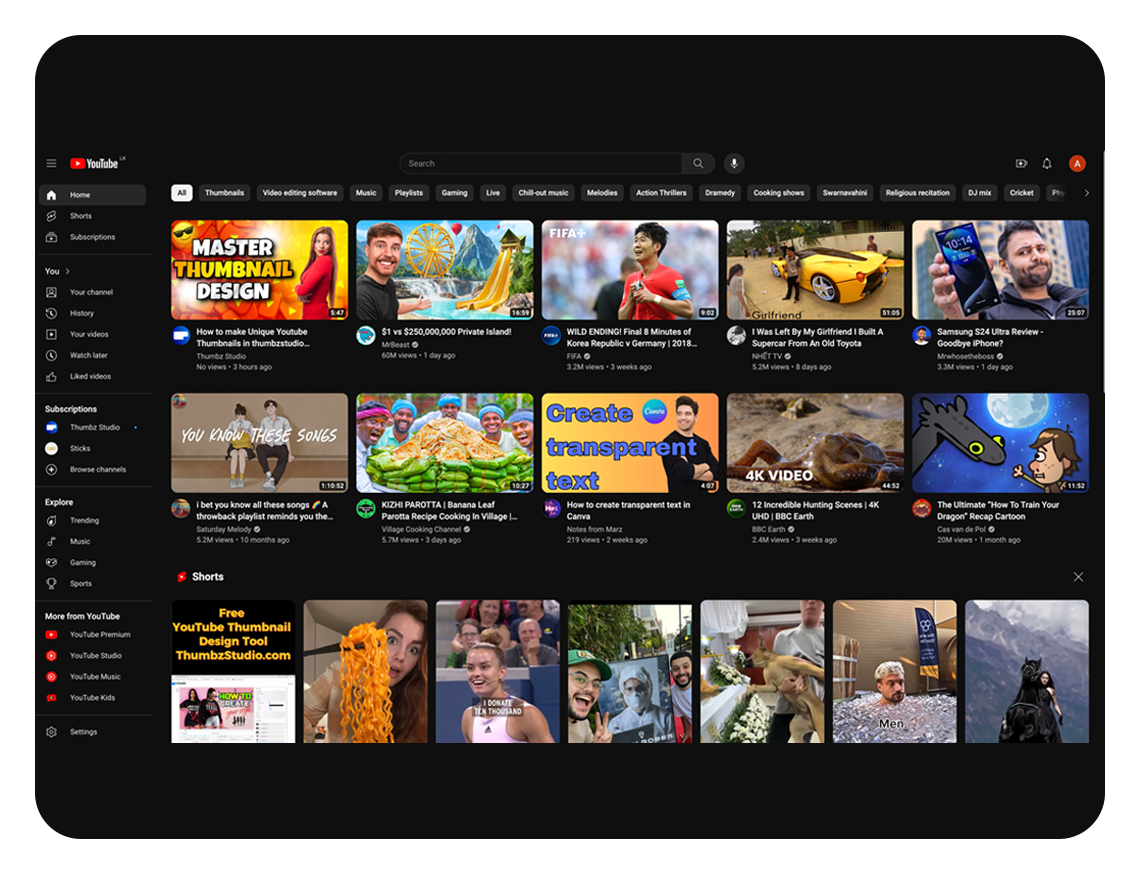Viewport: 1142px width, 874px height.
Task: Open Samsung S24 Ultra Review thumbnail
Action: (x=1001, y=269)
